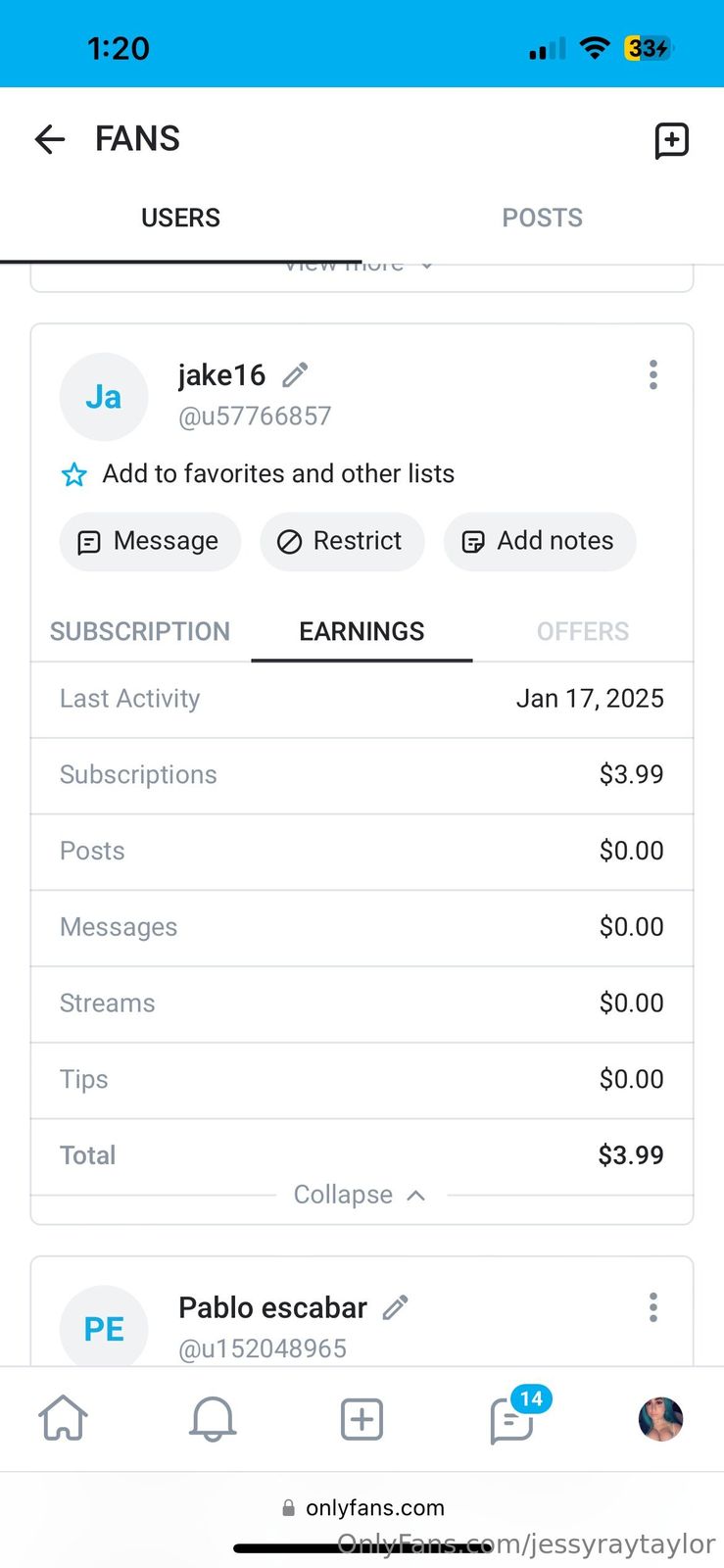Switch to the SUBSCRIPTION tab
The width and height of the screenshot is (724, 1568).
pyautogui.click(x=140, y=631)
